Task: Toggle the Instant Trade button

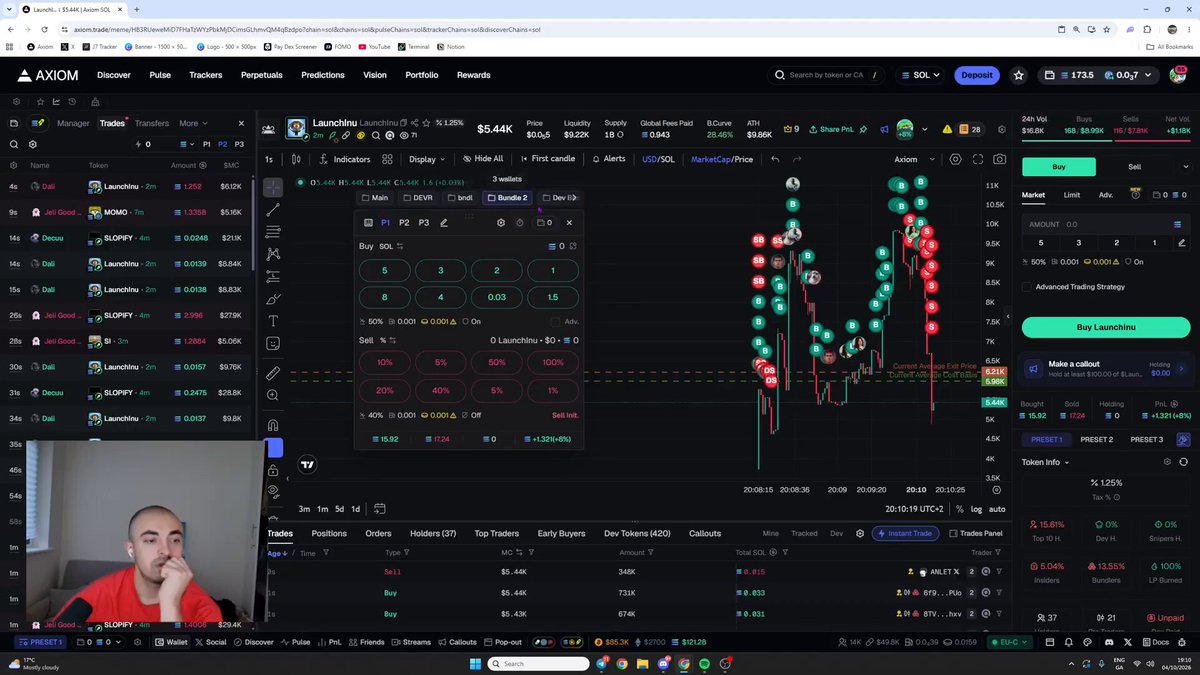Action: [x=905, y=534]
